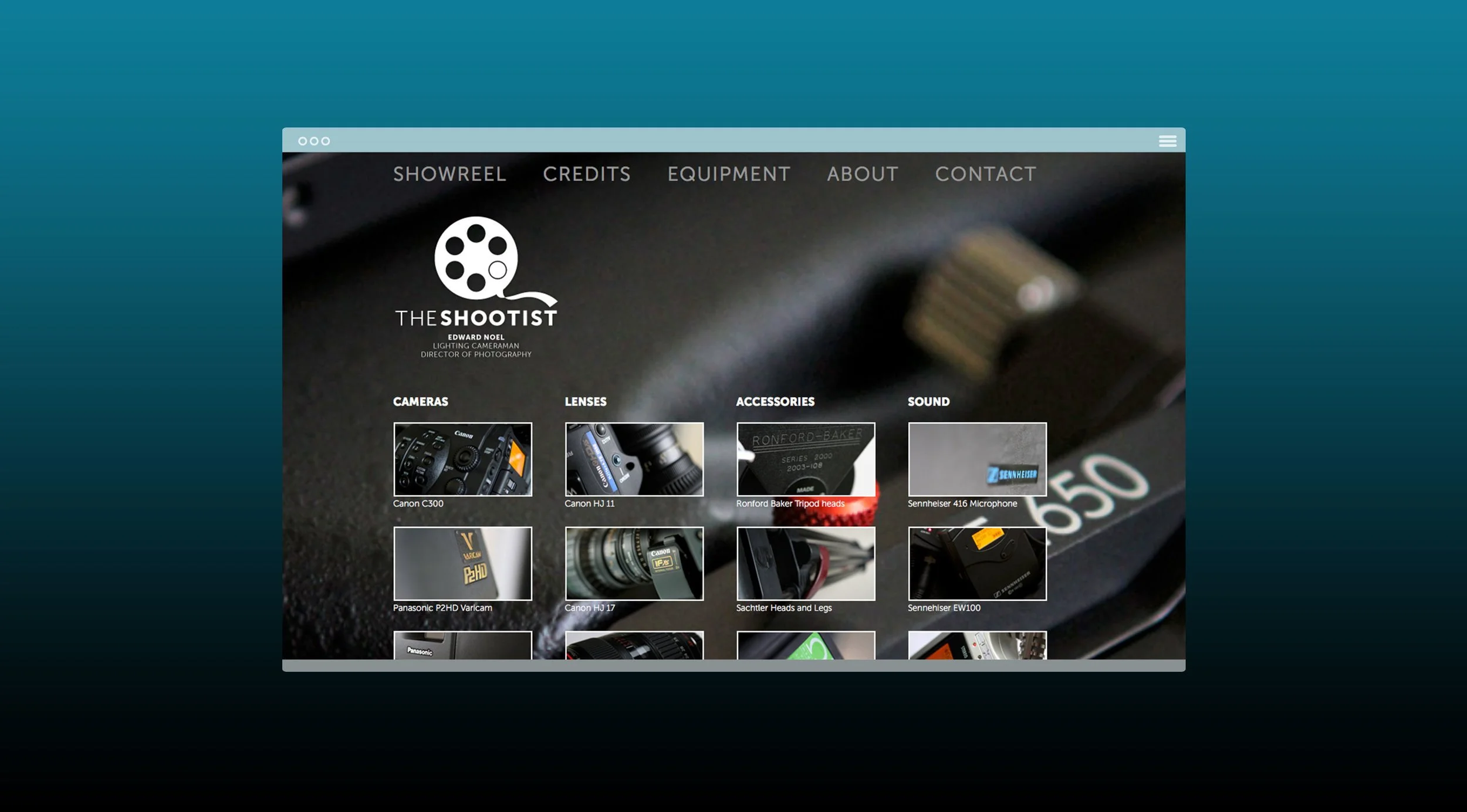The image size is (1467, 812).
Task: Navigate to the Contact page
Action: point(985,174)
